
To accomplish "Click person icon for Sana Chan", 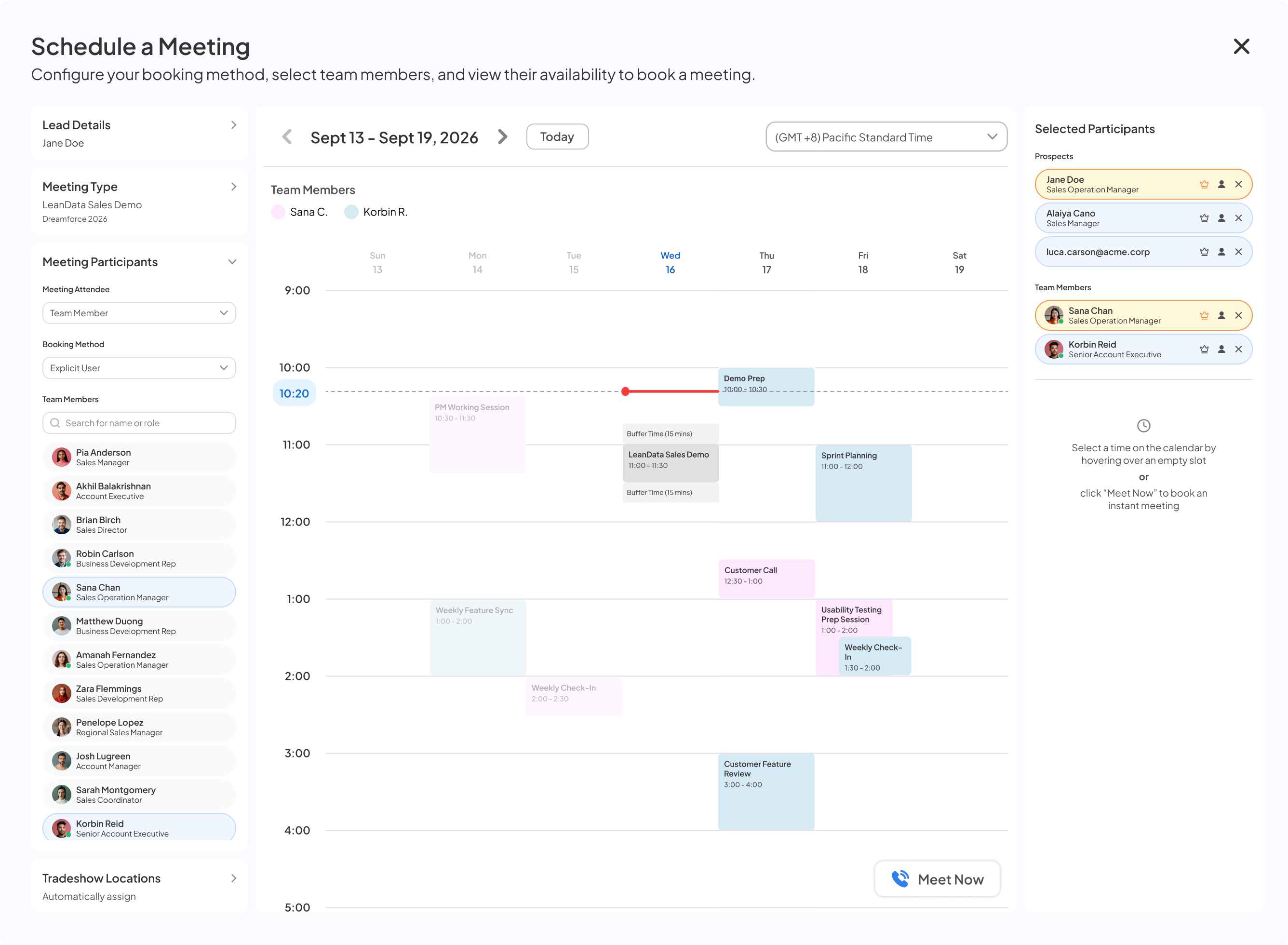I will click(x=1221, y=315).
